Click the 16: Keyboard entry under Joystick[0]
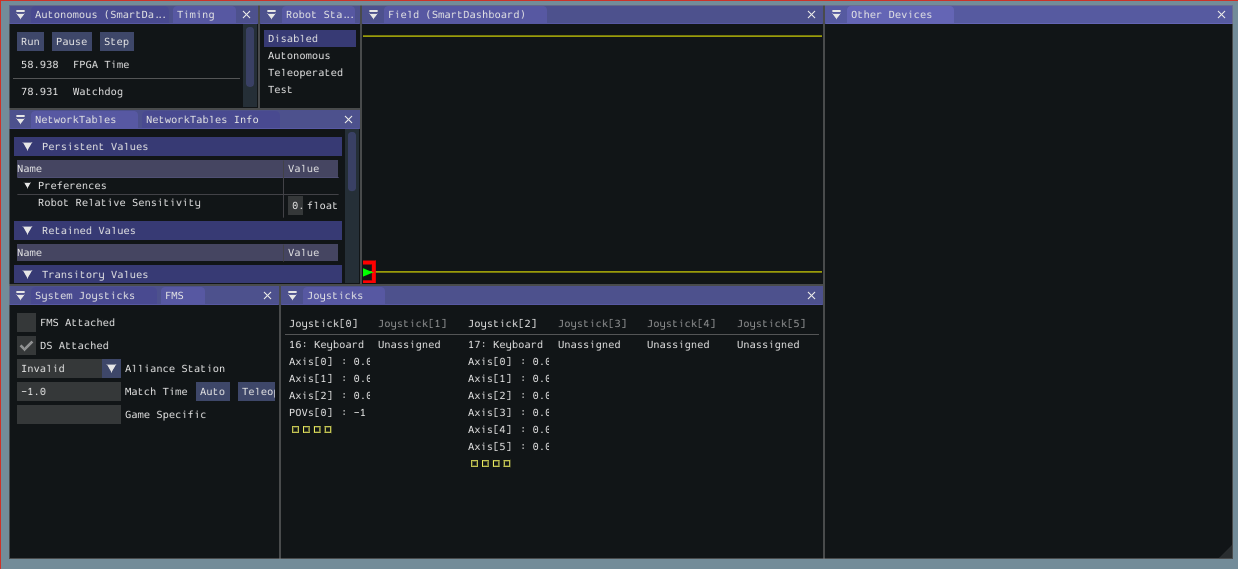1238x569 pixels. pyautogui.click(x=326, y=345)
